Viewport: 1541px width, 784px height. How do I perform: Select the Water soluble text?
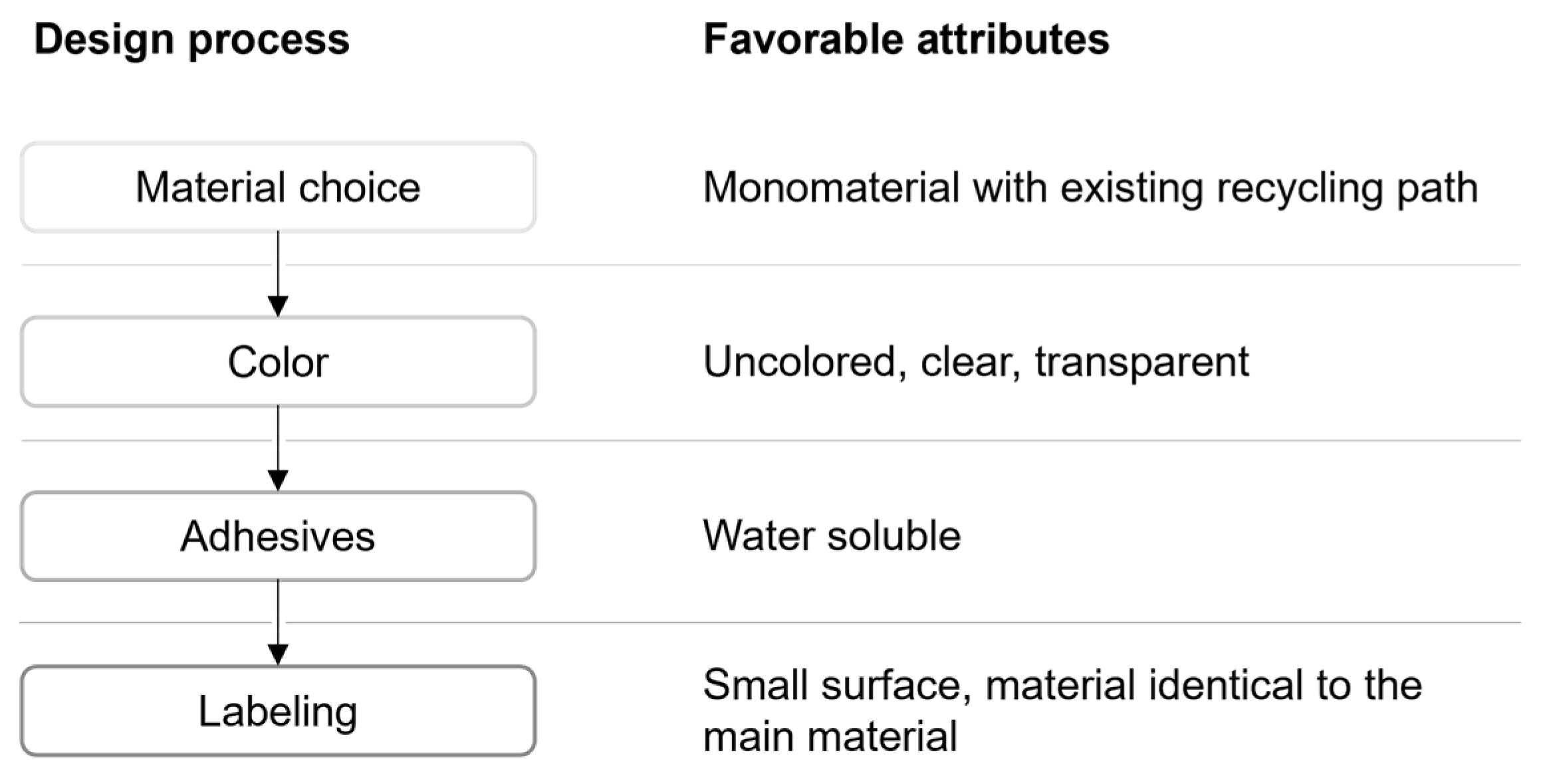click(x=832, y=536)
